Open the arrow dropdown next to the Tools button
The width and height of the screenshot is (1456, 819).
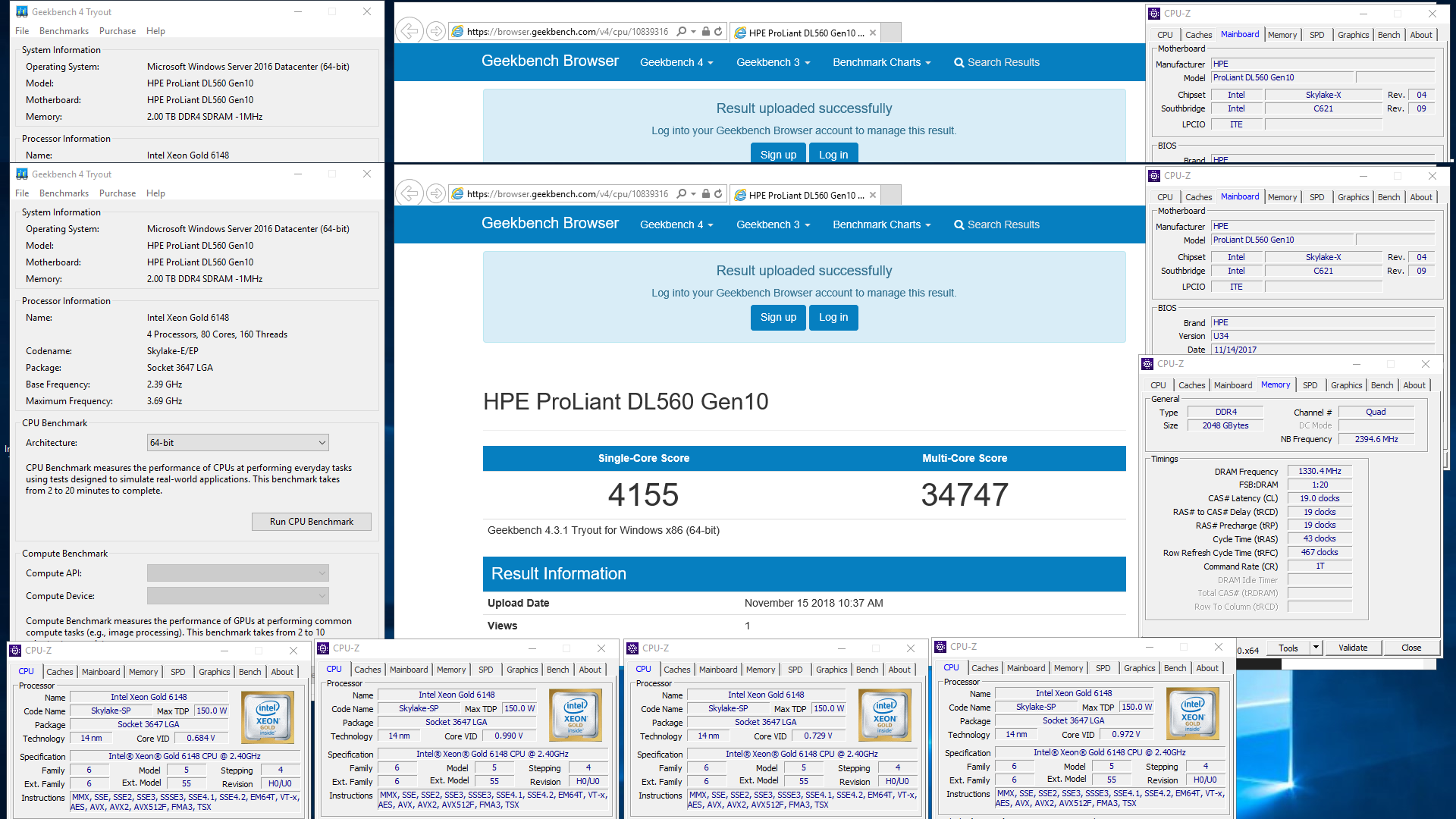coord(1316,648)
